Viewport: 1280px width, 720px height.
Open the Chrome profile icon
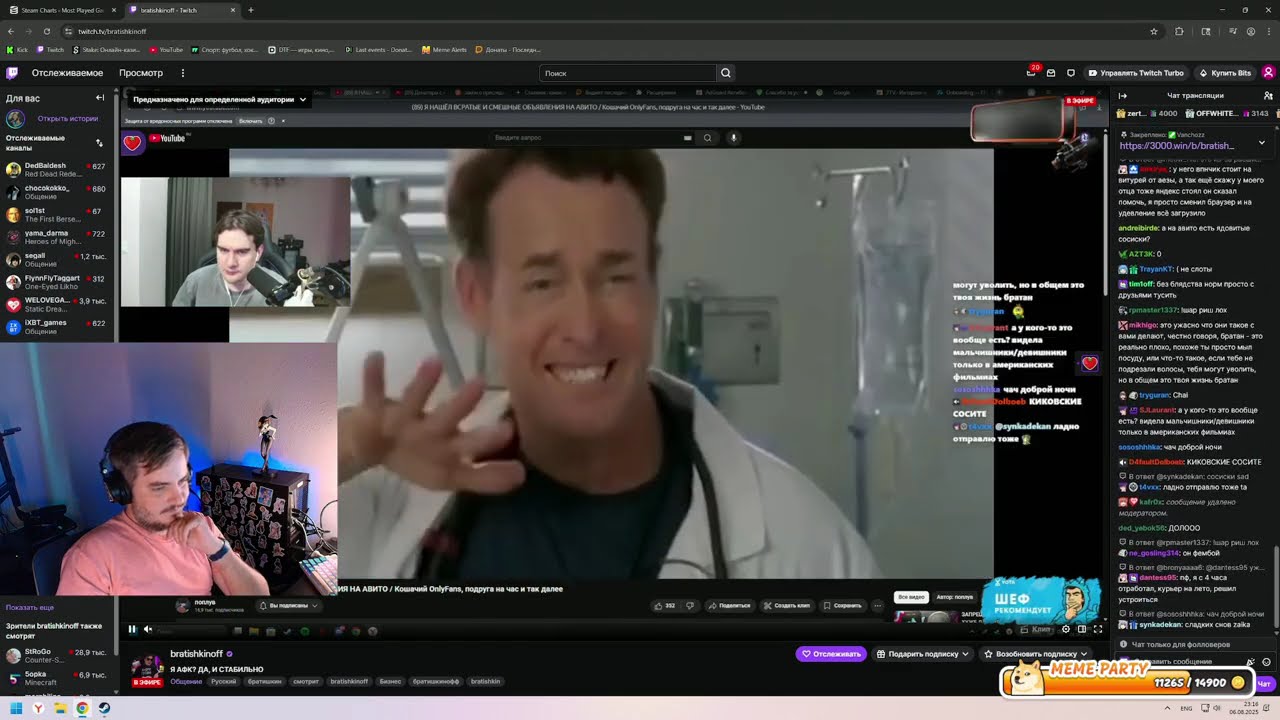[x=1251, y=31]
